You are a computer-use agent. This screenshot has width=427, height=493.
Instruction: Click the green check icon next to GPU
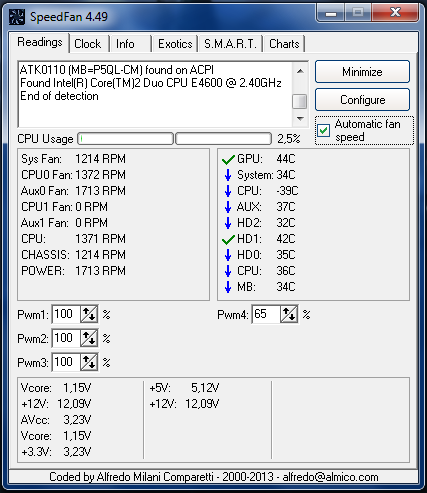pos(228,159)
